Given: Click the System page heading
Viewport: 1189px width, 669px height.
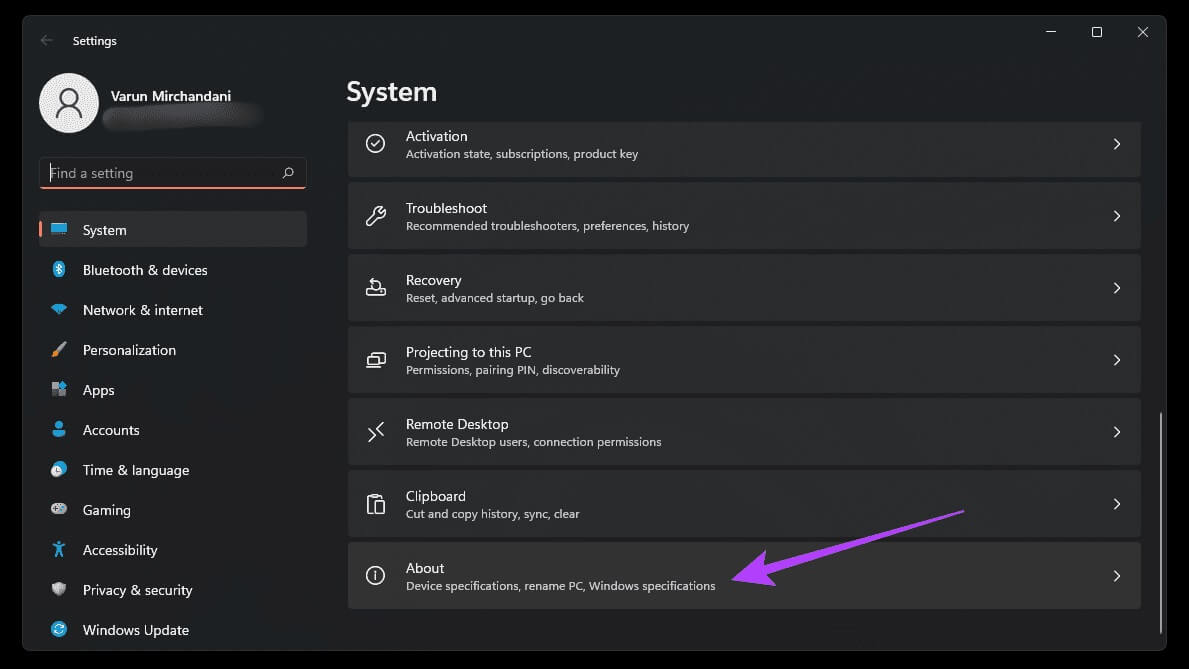Looking at the screenshot, I should (391, 92).
